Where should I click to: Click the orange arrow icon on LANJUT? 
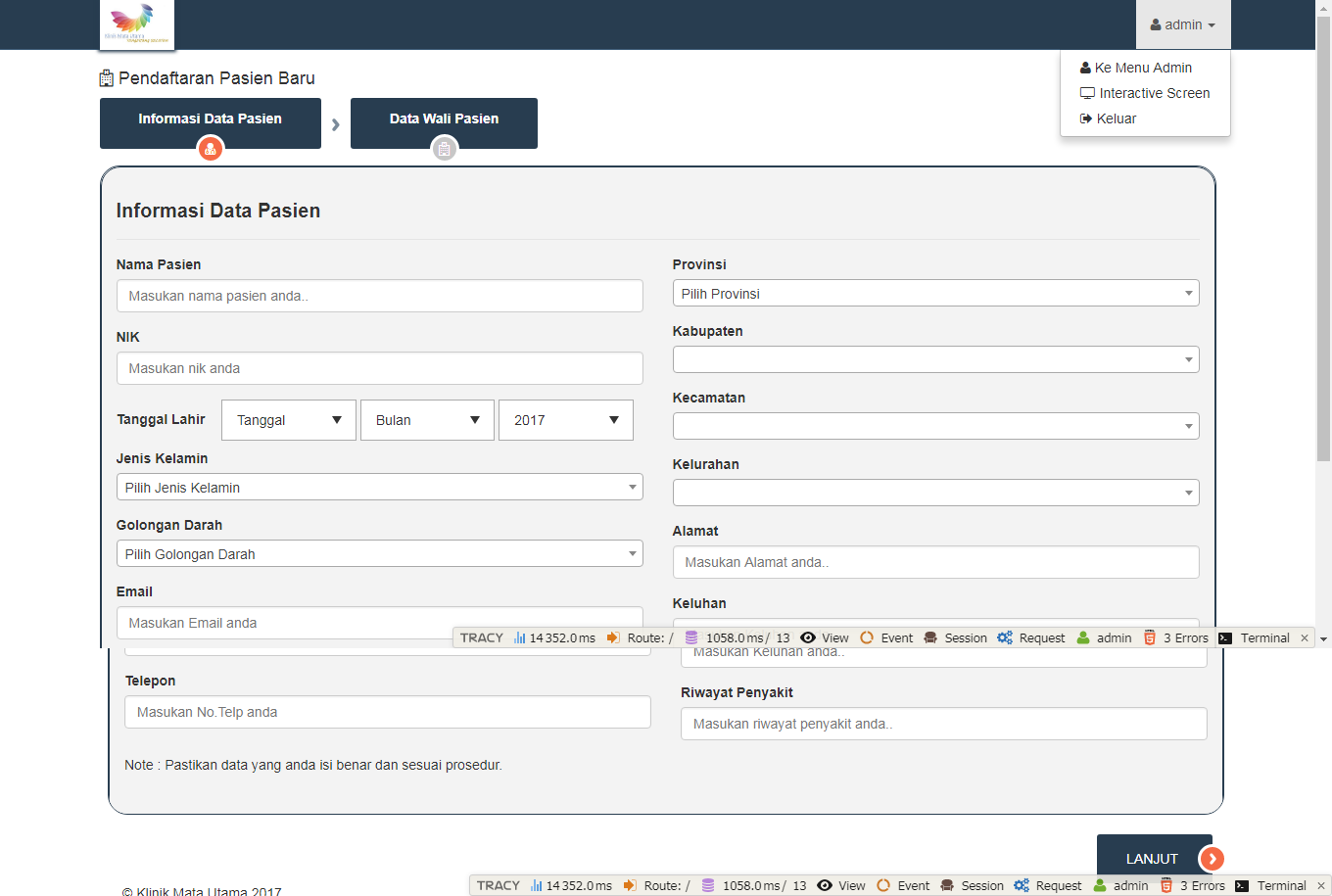coord(1212,859)
